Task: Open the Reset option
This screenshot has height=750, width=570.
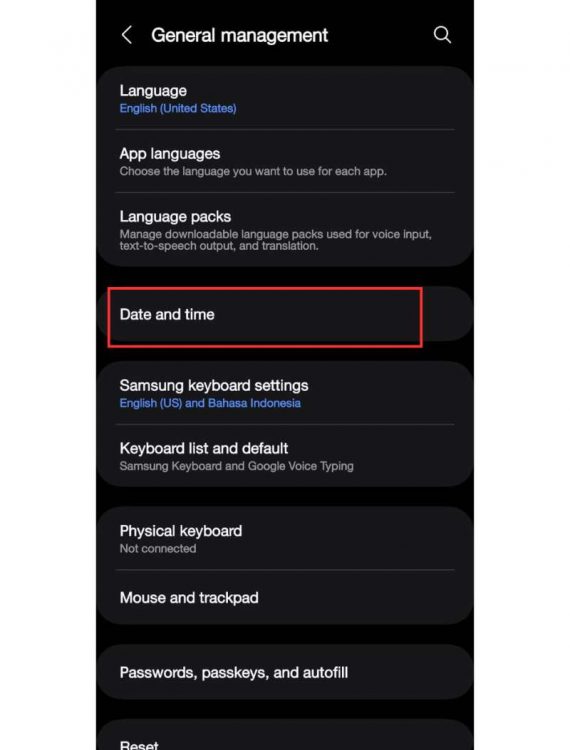Action: coord(285,737)
